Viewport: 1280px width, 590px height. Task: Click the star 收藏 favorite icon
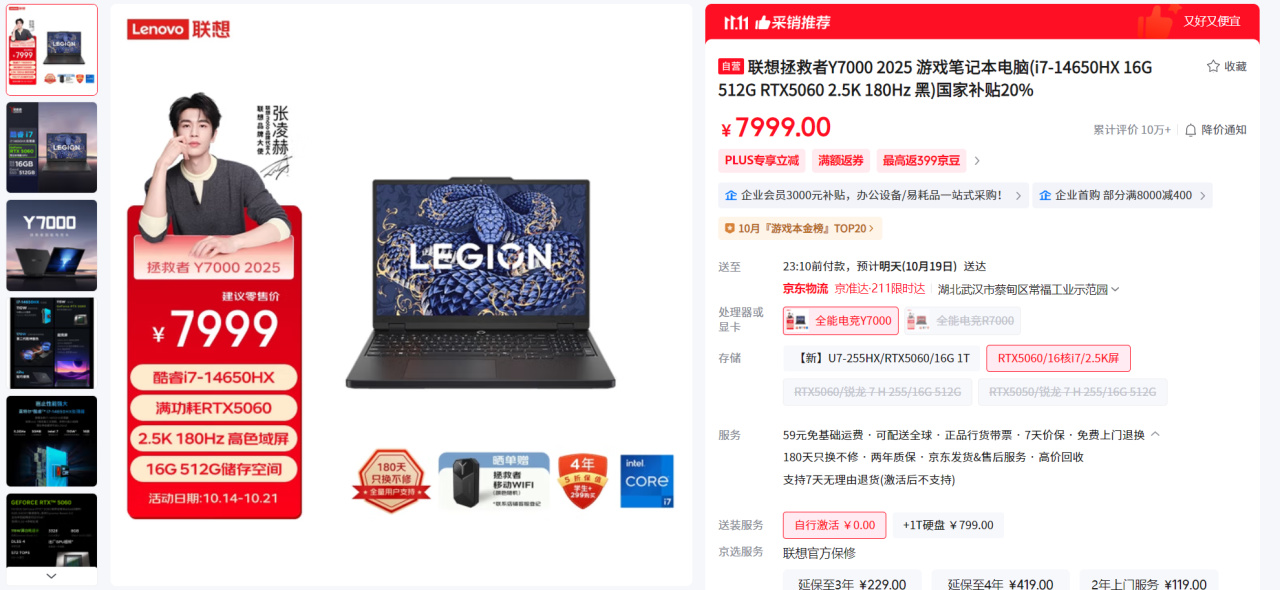click(x=1213, y=66)
